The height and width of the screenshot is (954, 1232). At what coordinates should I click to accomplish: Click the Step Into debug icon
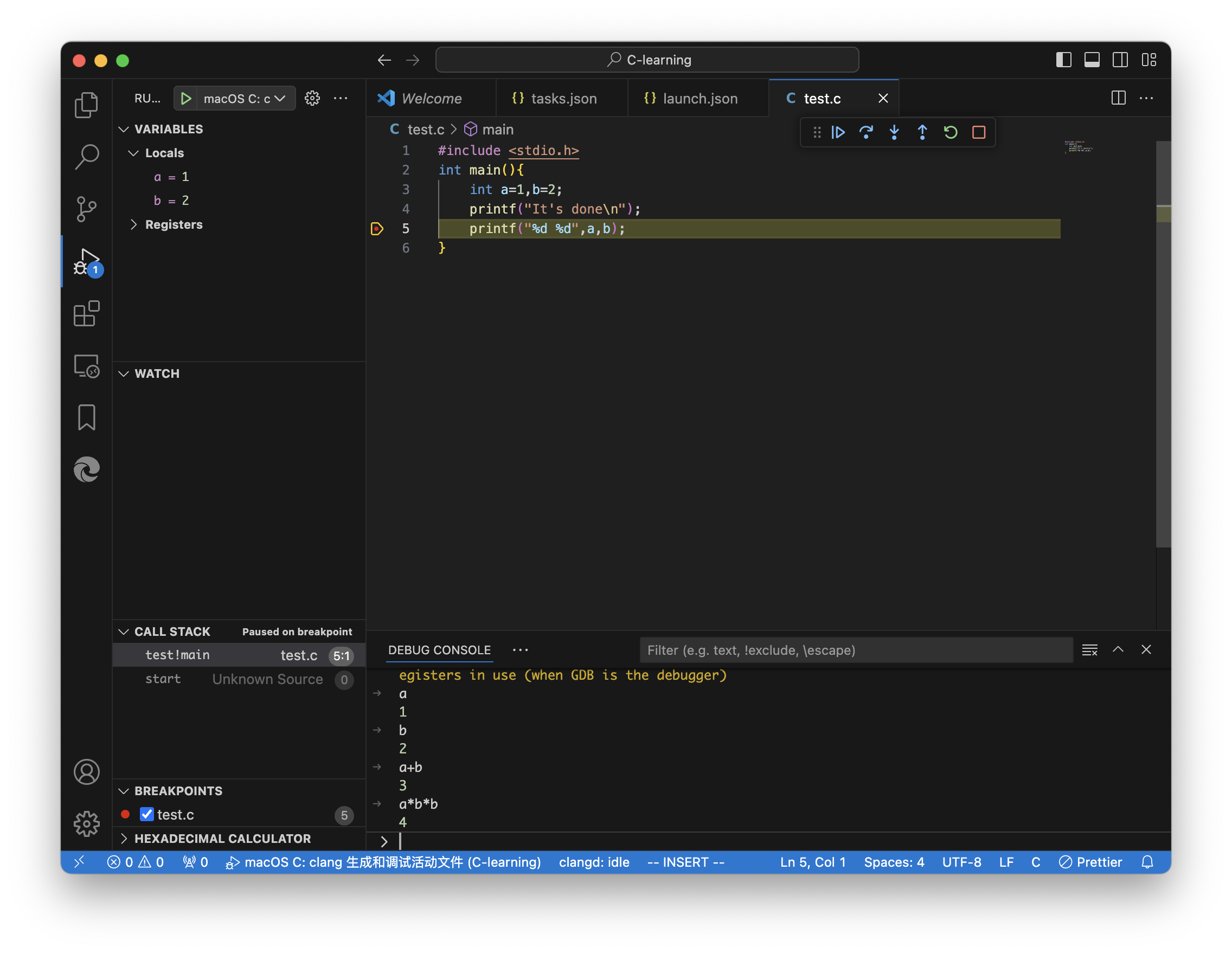pyautogui.click(x=894, y=132)
